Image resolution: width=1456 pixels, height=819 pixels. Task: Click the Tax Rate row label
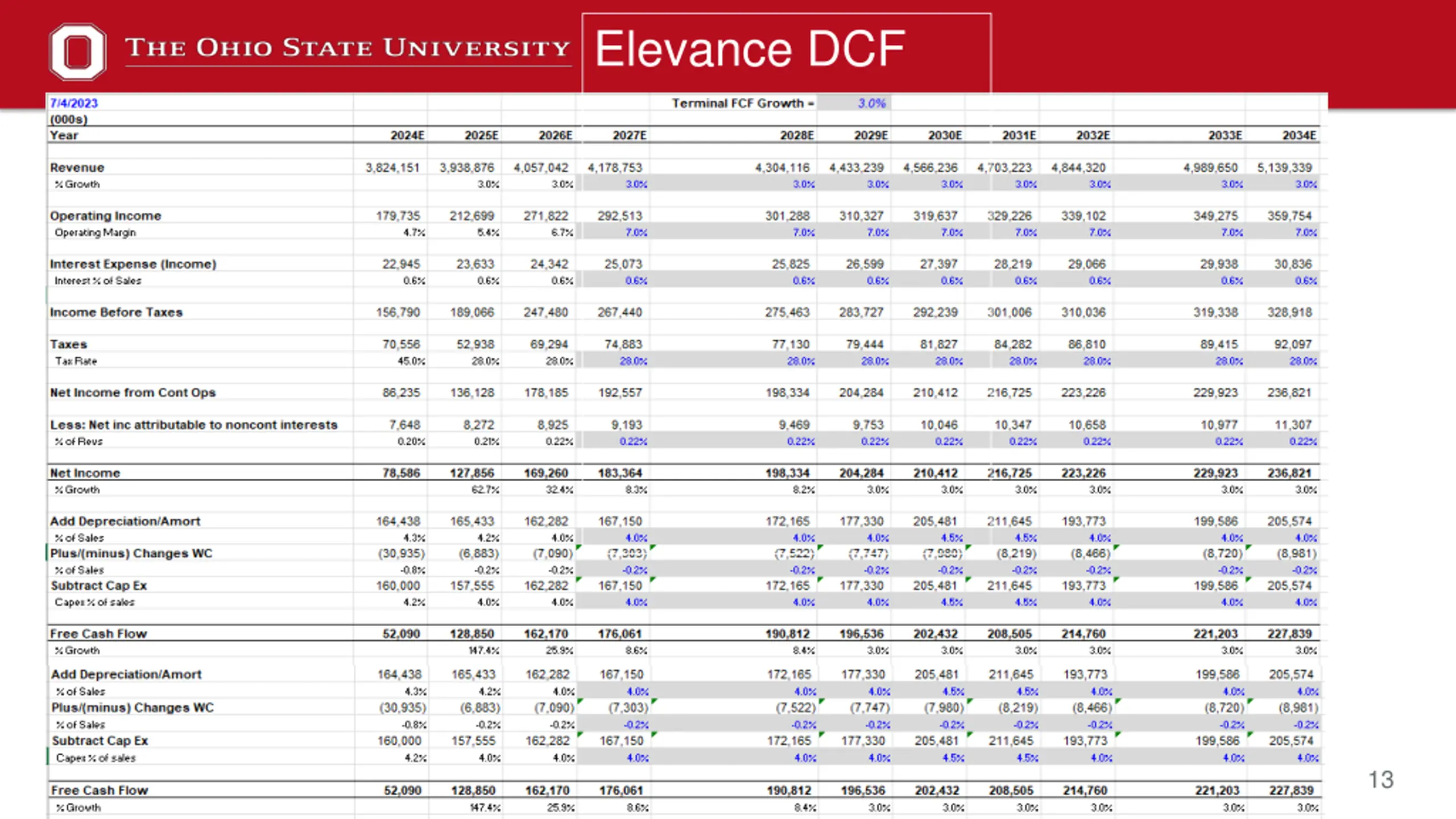76,361
